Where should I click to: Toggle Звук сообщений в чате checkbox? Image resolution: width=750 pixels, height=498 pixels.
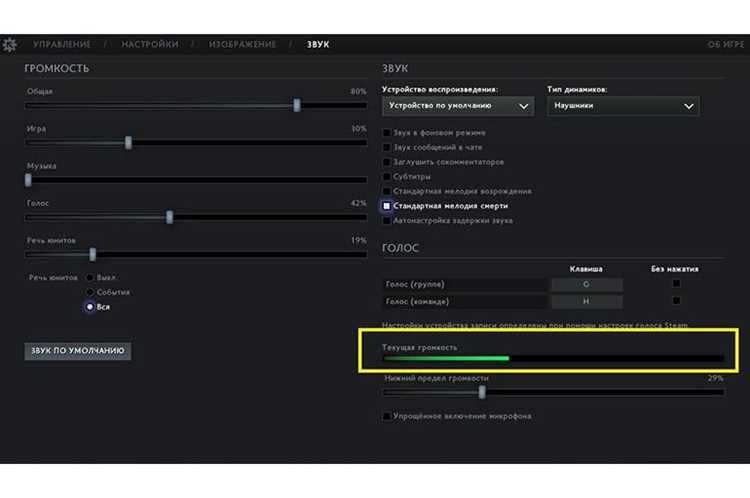386,147
